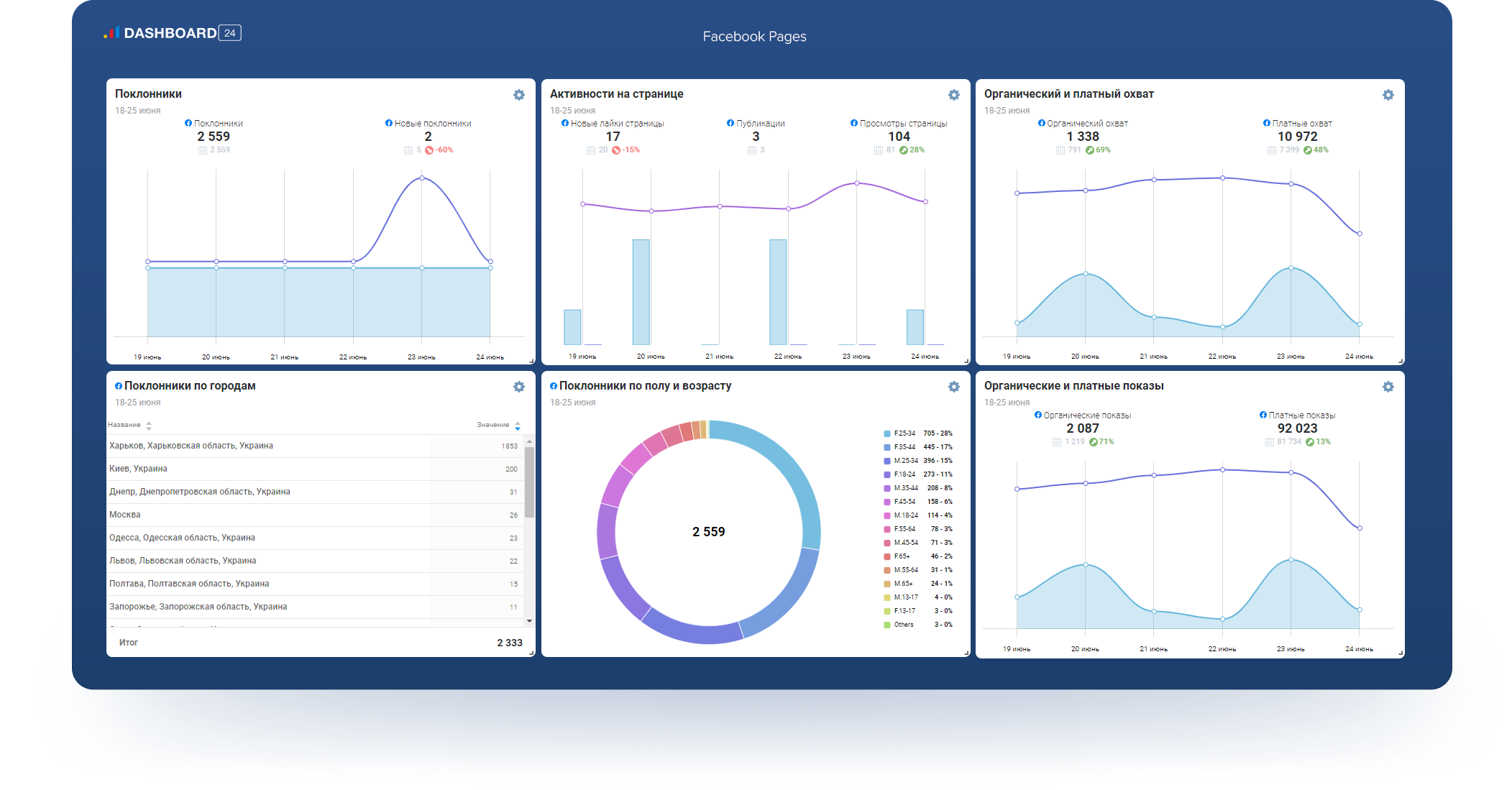This screenshot has width=1512, height=790.
Task: Open settings gear on Поклонники по городам widget
Action: pos(519,387)
